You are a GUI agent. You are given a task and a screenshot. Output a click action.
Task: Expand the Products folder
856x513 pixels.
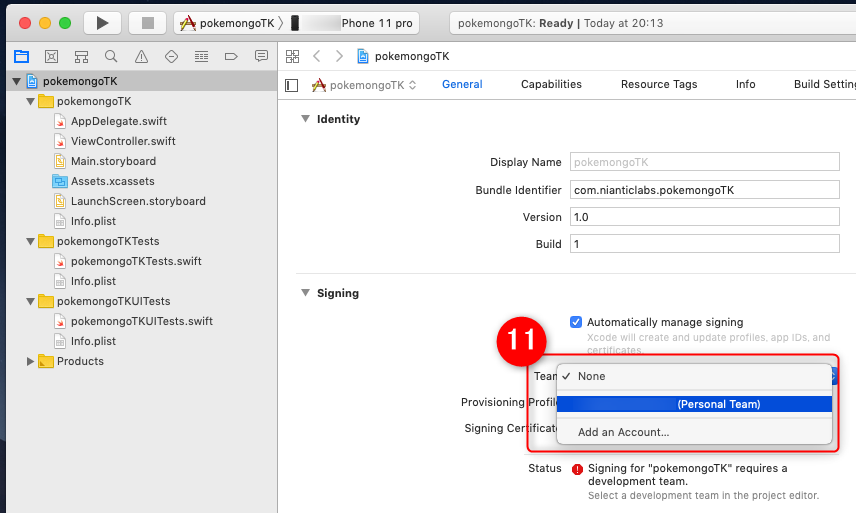[x=30, y=361]
